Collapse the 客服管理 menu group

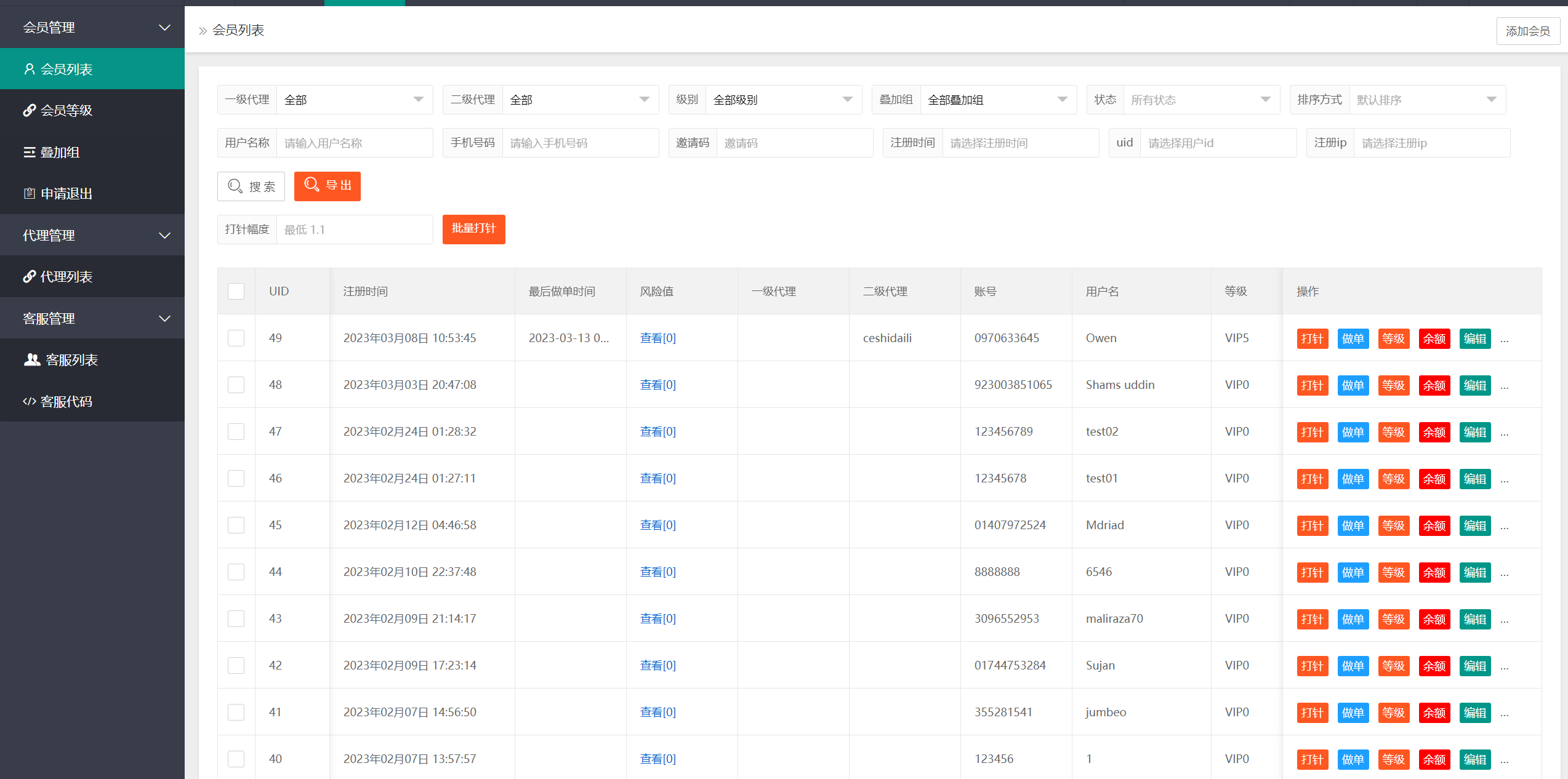click(x=92, y=318)
